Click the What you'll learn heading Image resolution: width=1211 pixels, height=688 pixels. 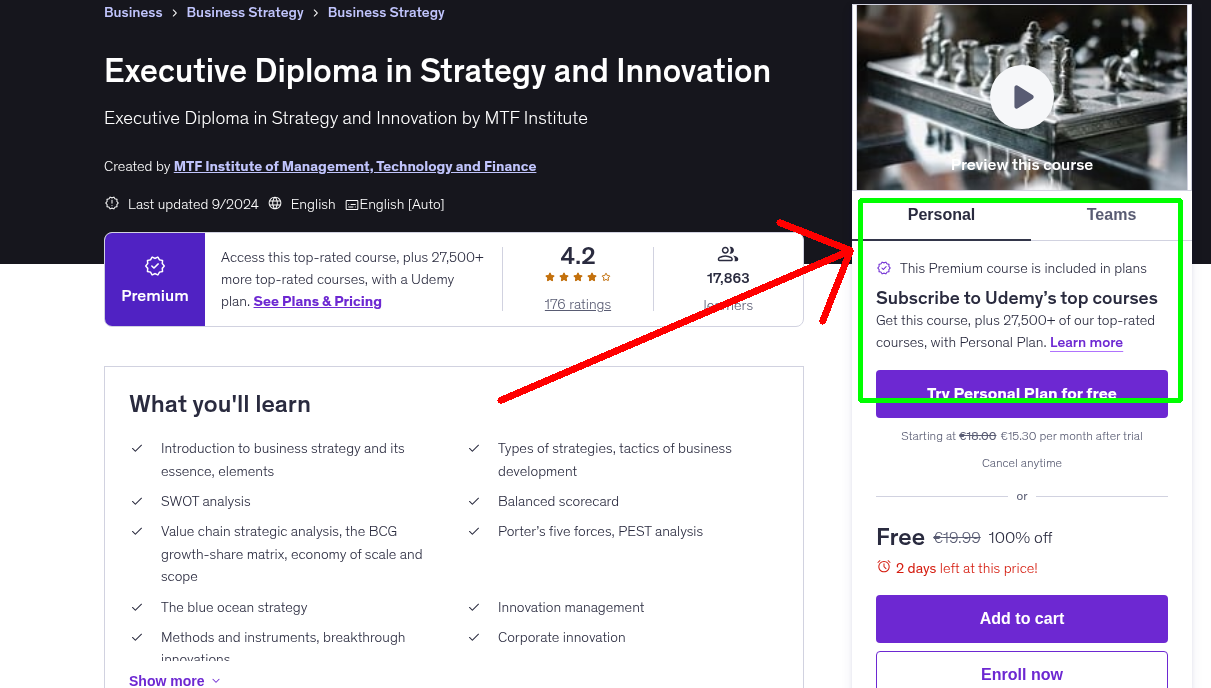point(220,404)
